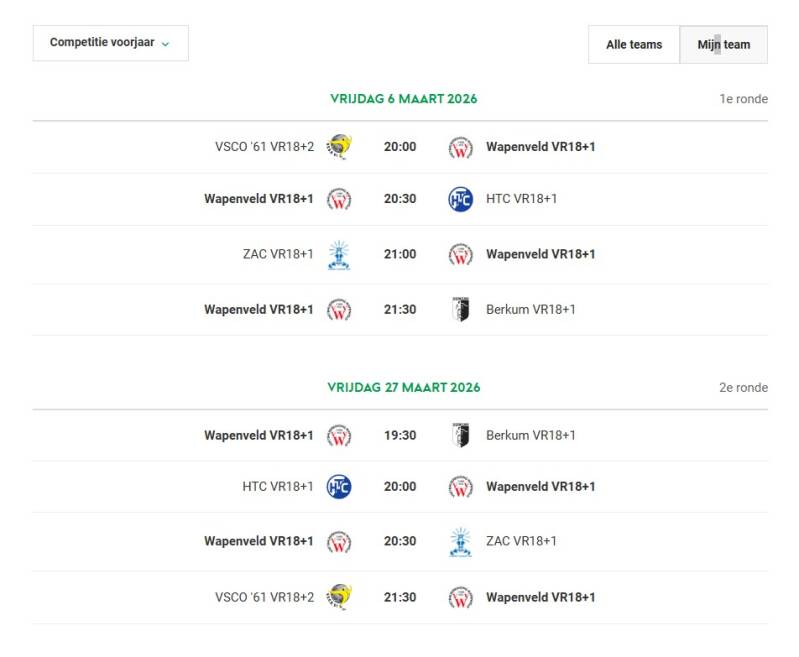Click the ZAC logo in the 20:30 second-round match

pos(460,541)
